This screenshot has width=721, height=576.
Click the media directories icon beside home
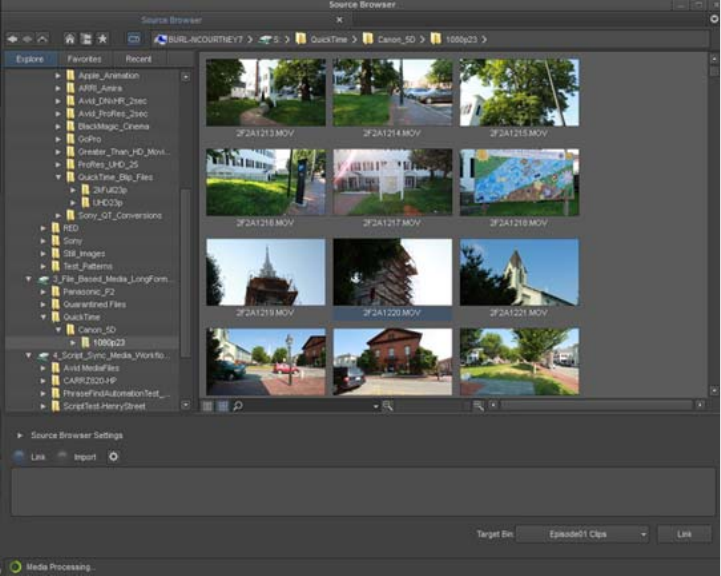(x=86, y=39)
